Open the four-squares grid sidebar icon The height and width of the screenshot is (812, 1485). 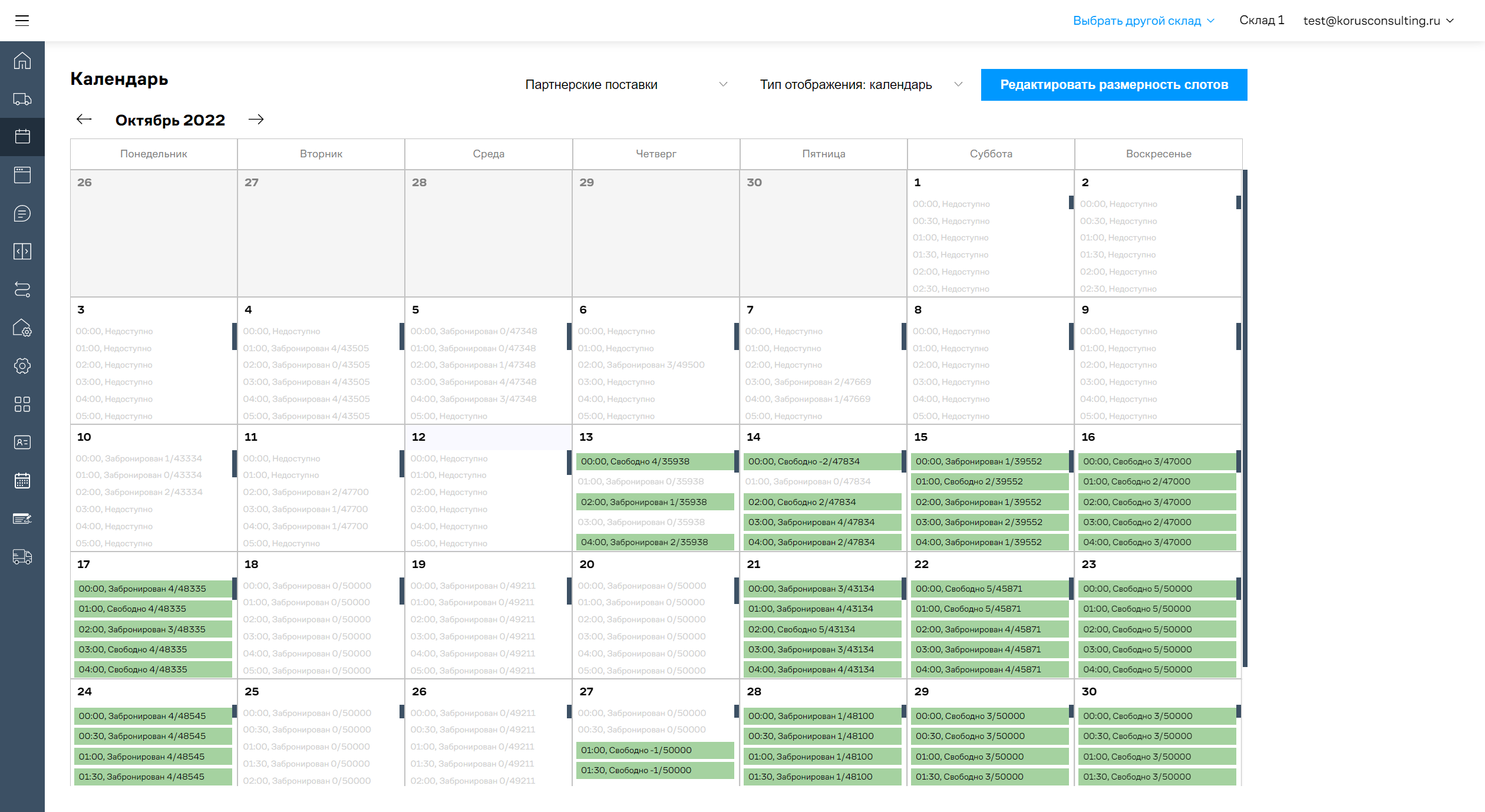(x=22, y=404)
